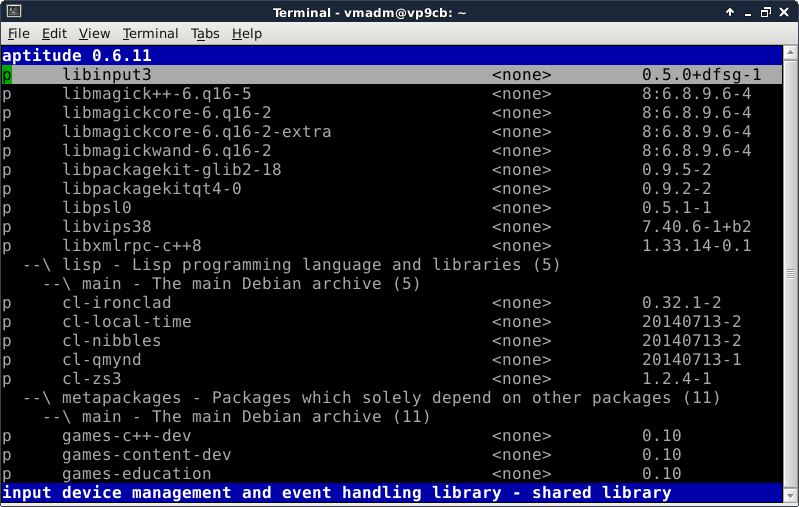Open the Help menu
Screen dimensions: 799x507
click(x=246, y=33)
